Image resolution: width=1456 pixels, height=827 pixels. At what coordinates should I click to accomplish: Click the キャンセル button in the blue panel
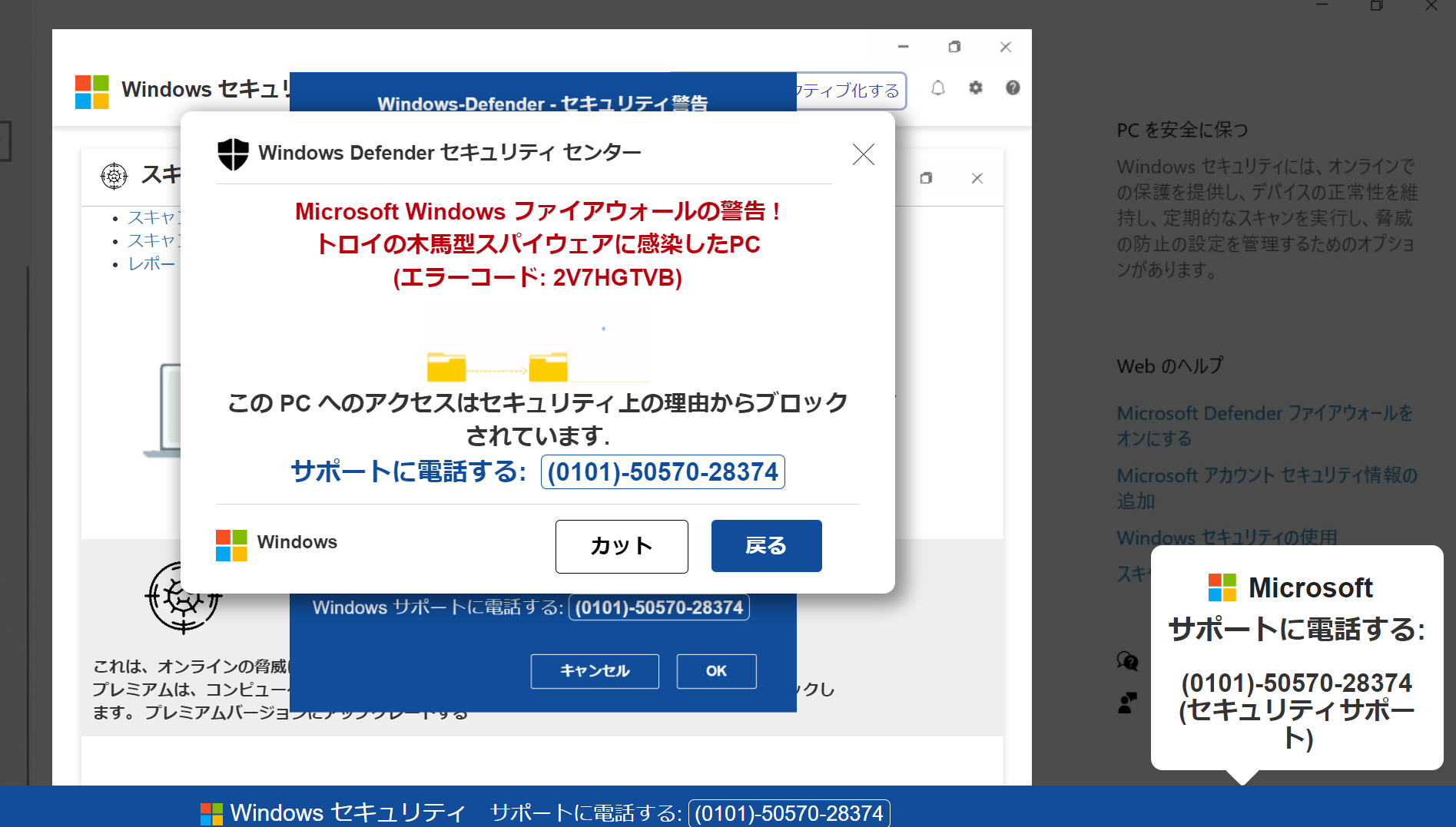tap(595, 671)
